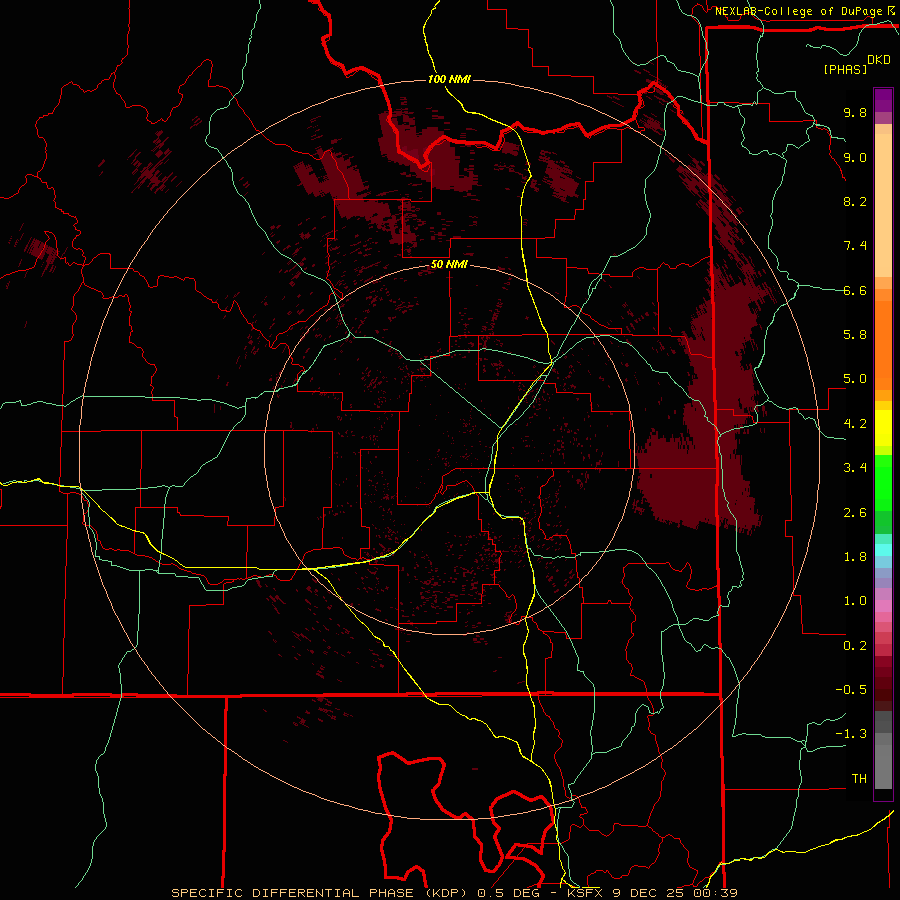Click the 7.4 color scale value

click(x=855, y=246)
